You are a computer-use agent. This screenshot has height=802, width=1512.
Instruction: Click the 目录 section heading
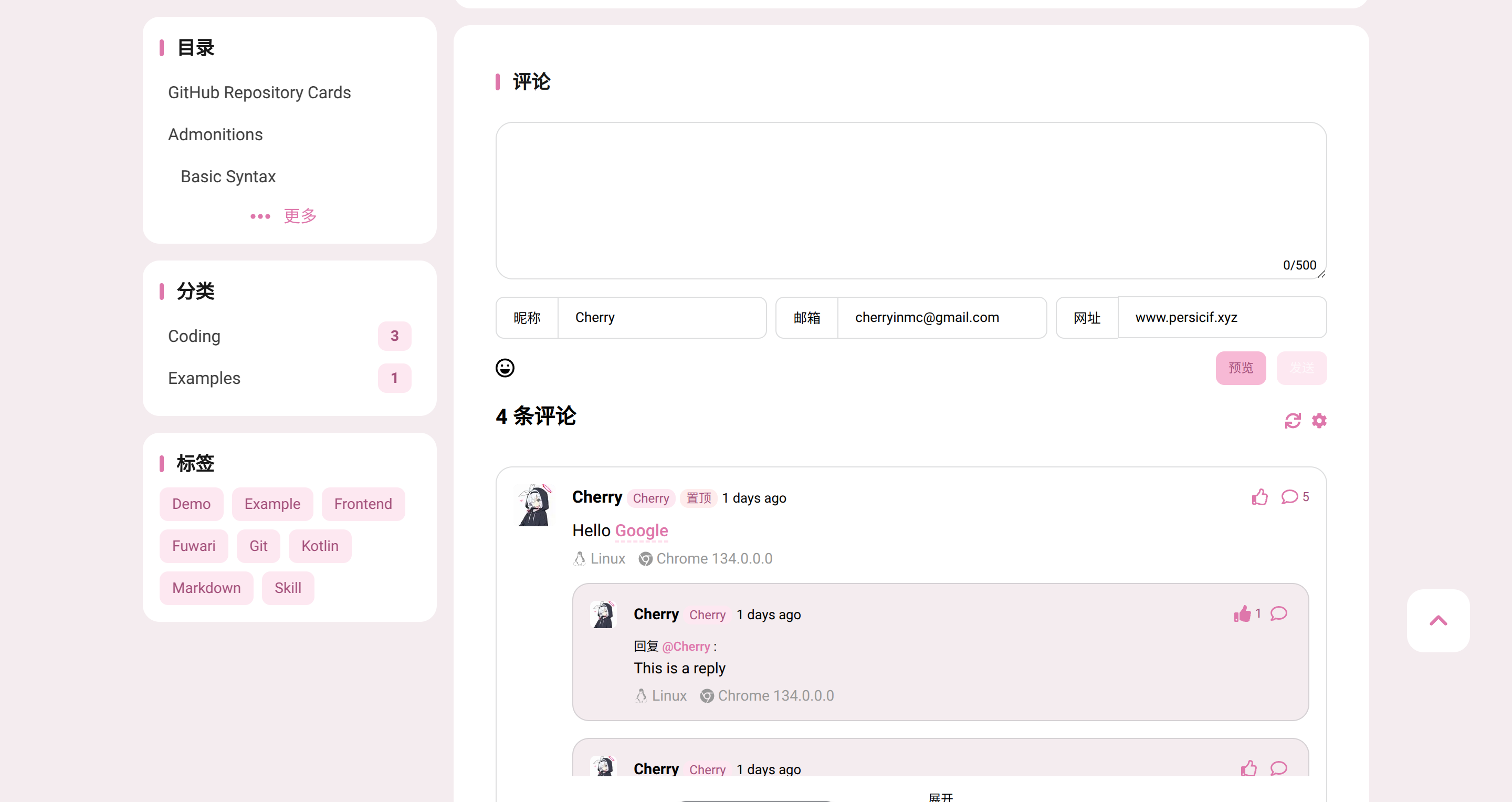tap(195, 48)
